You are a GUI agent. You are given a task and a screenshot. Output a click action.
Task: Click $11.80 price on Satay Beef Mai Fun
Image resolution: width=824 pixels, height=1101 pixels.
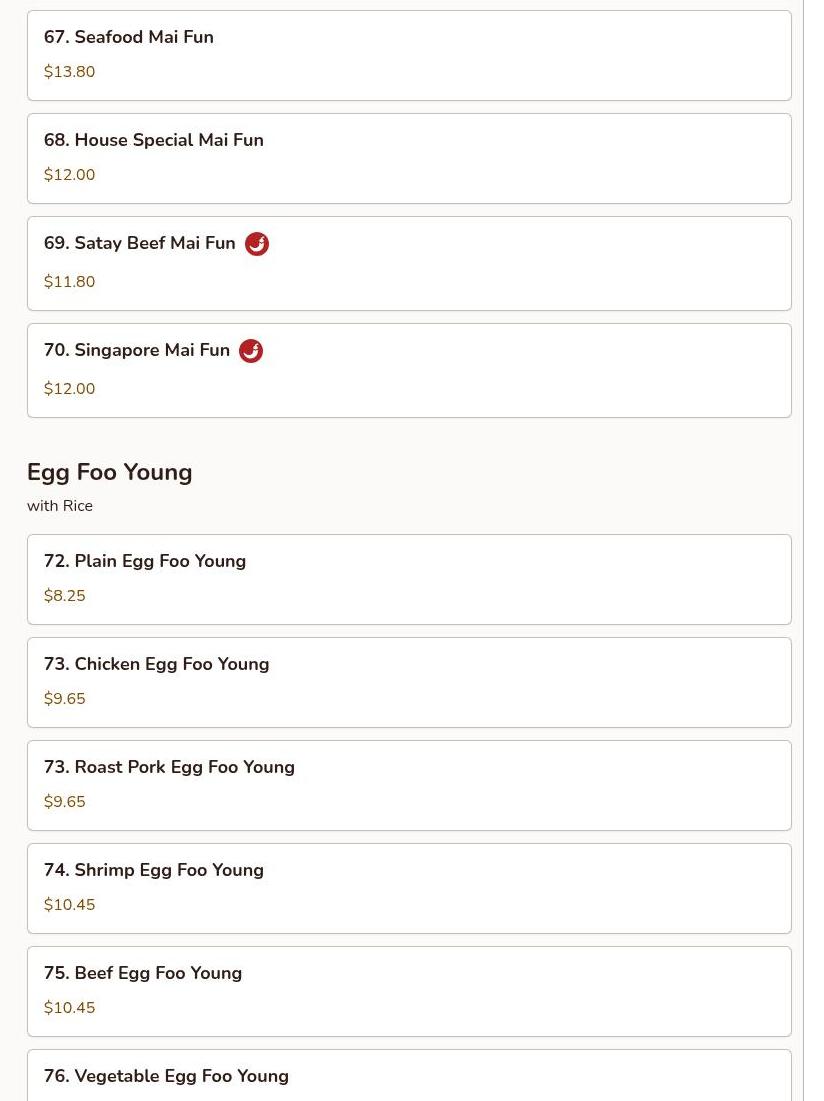[69, 282]
